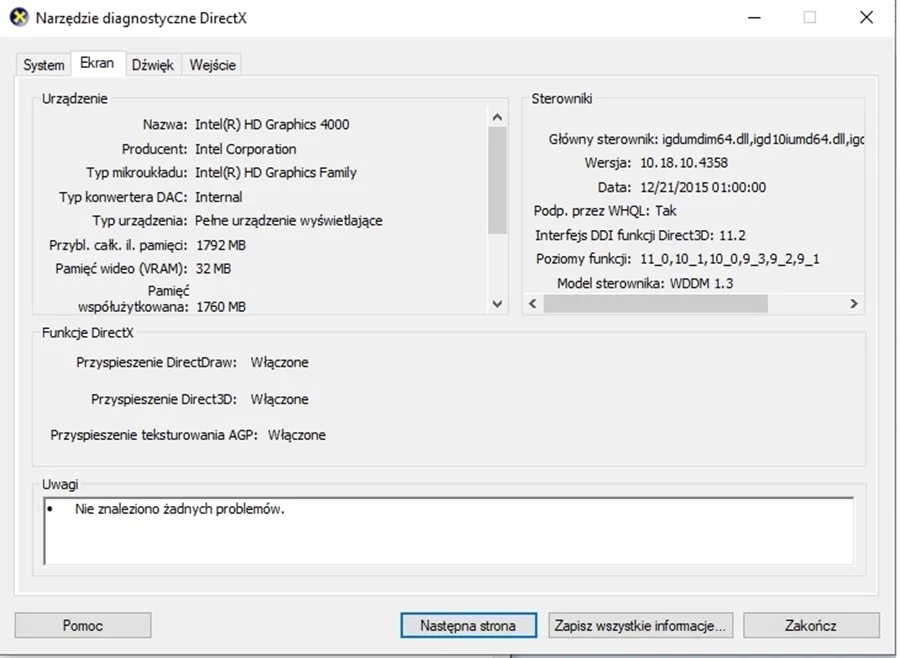
Task: Click the window title Narzędzie diagnostyczne DirectX
Action: 141,18
